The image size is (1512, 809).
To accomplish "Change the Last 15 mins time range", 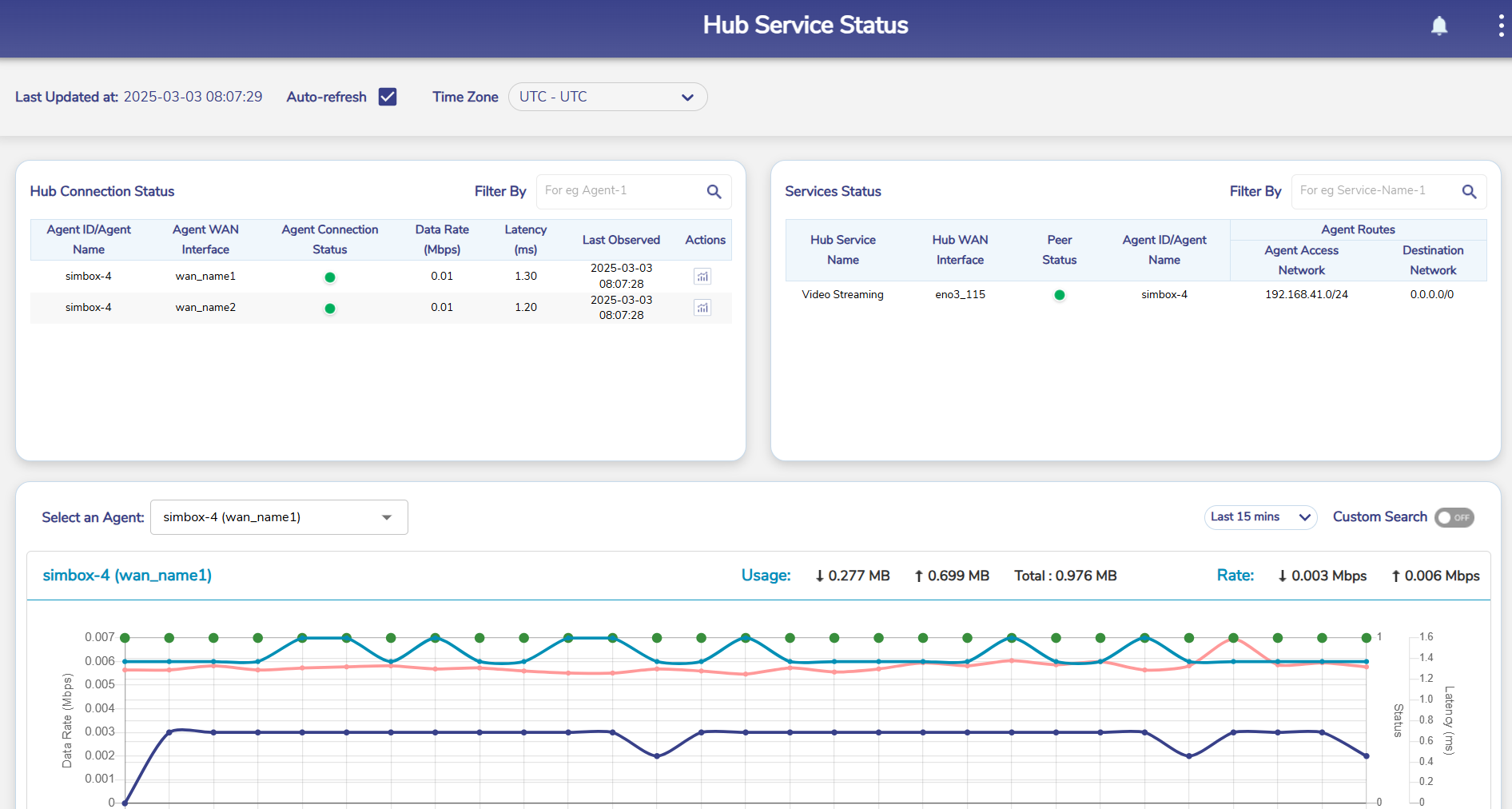I will (1259, 517).
